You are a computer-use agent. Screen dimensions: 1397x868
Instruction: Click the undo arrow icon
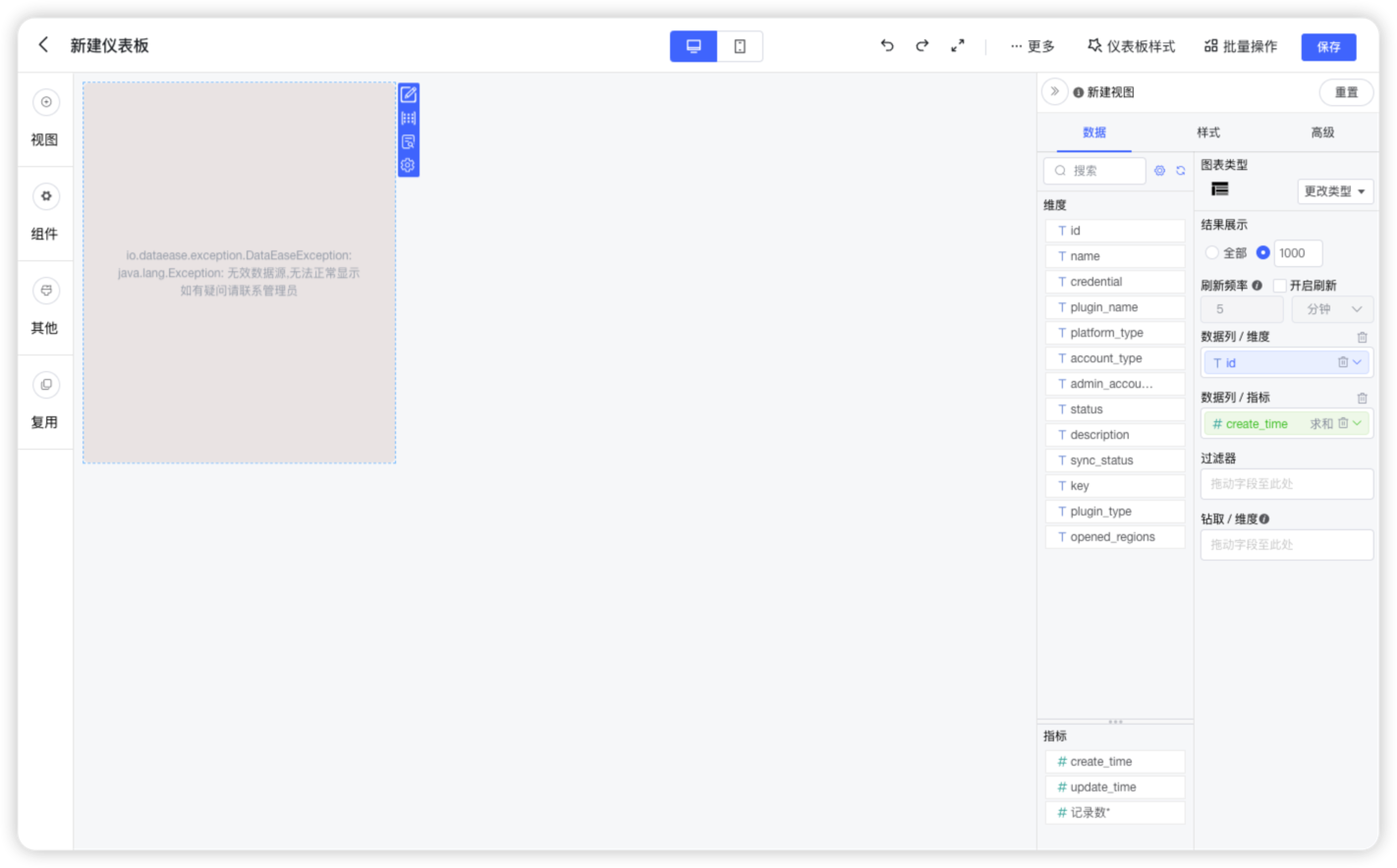tap(887, 46)
